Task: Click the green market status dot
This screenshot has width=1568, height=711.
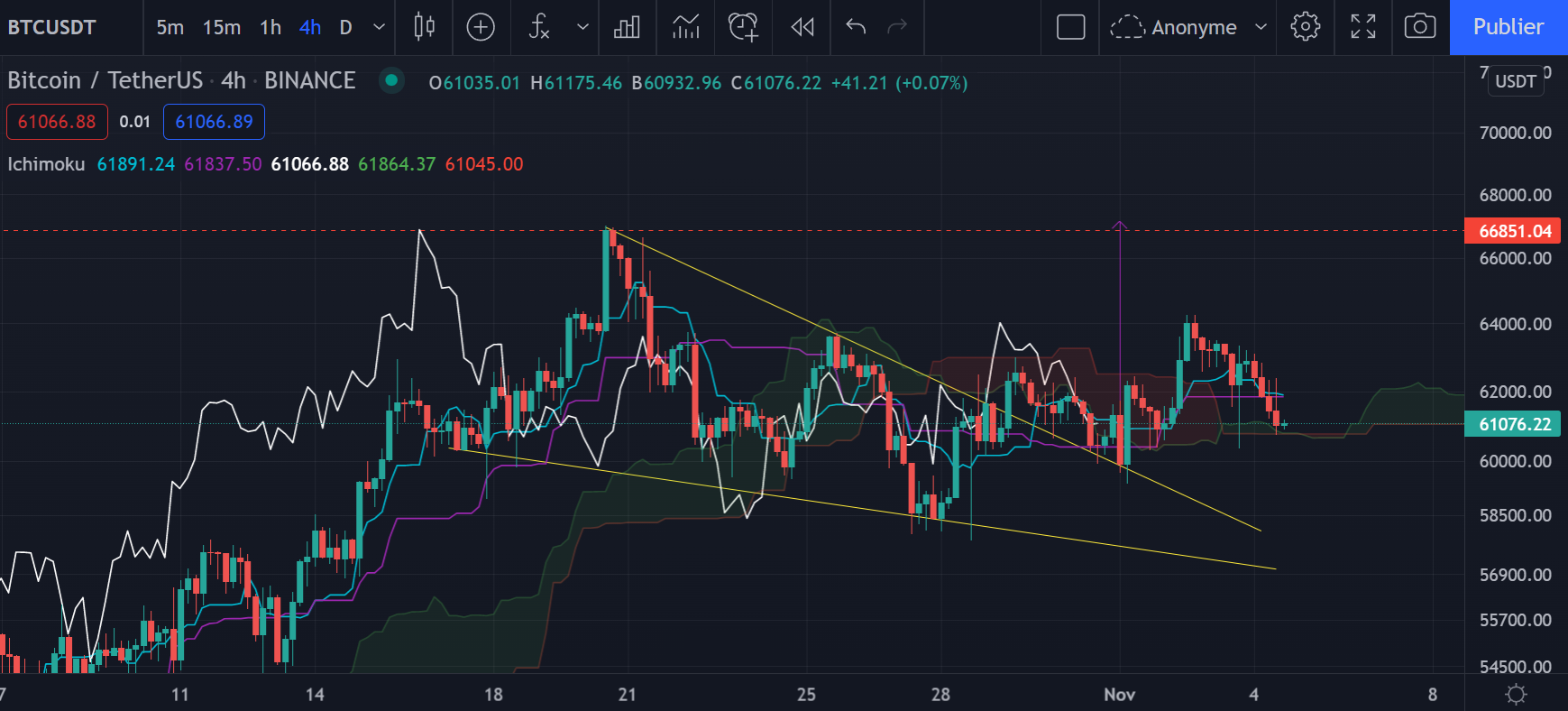Action: 391,80
